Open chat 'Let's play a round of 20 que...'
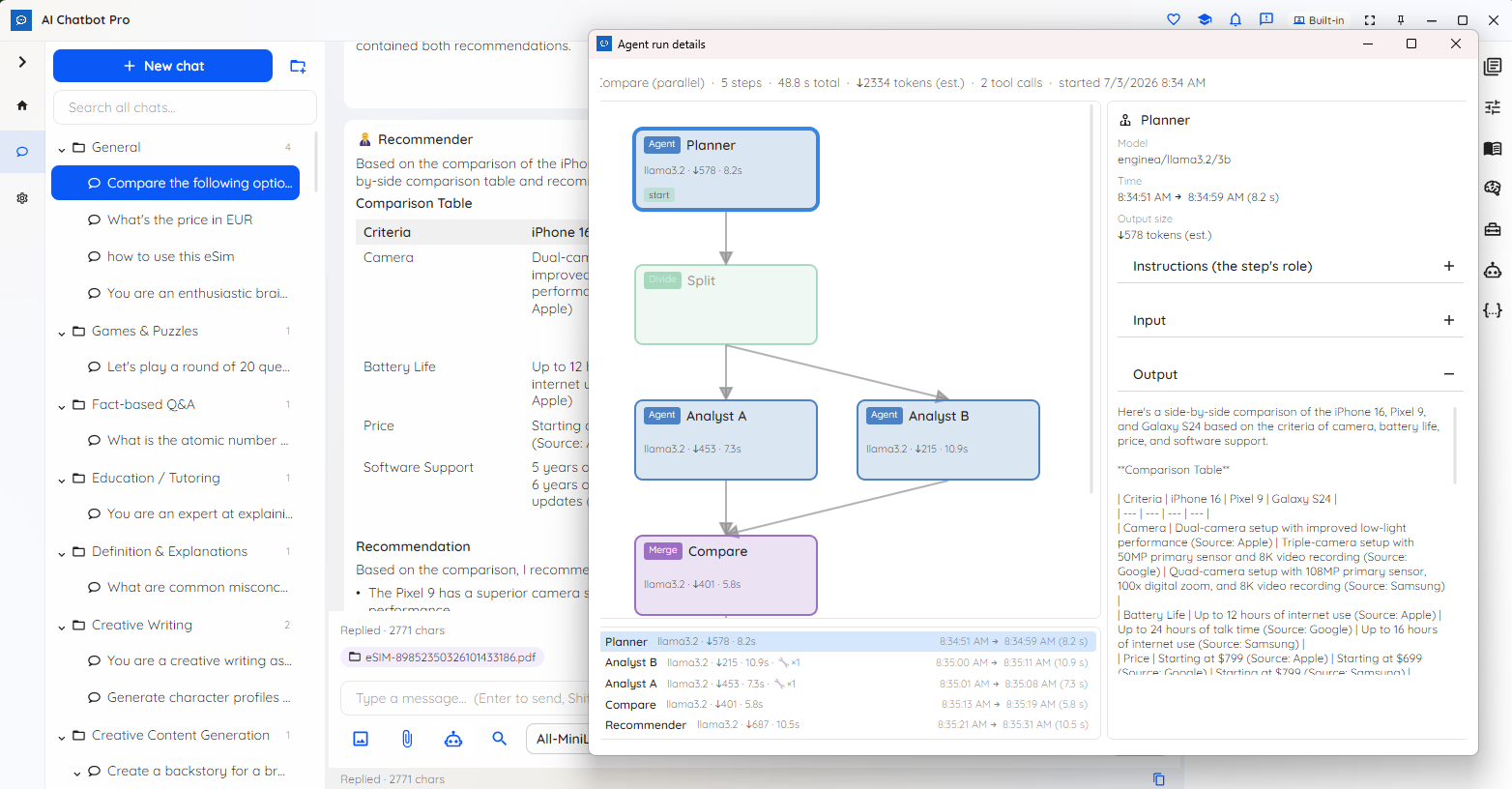 [x=175, y=366]
